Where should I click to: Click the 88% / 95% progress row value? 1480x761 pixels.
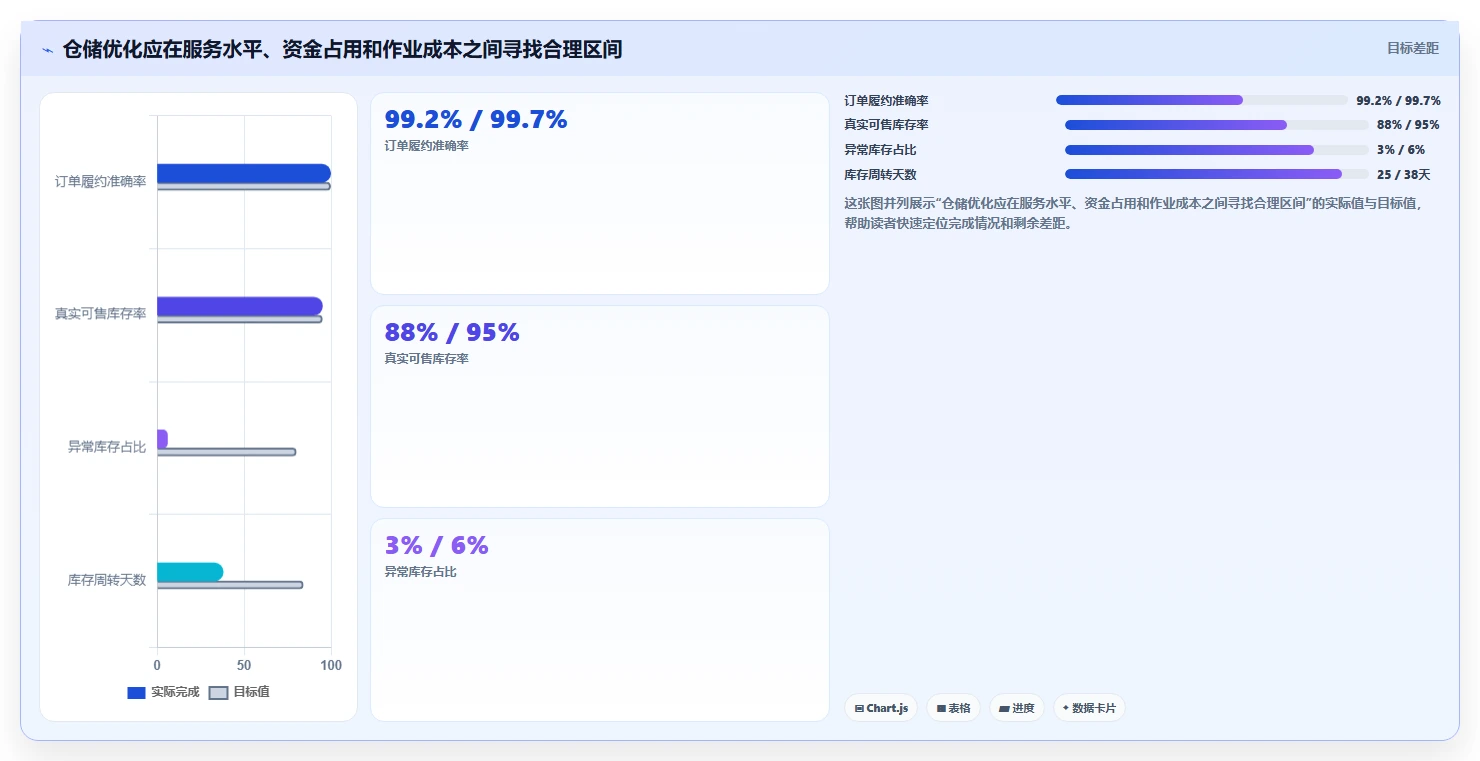[x=1408, y=125]
